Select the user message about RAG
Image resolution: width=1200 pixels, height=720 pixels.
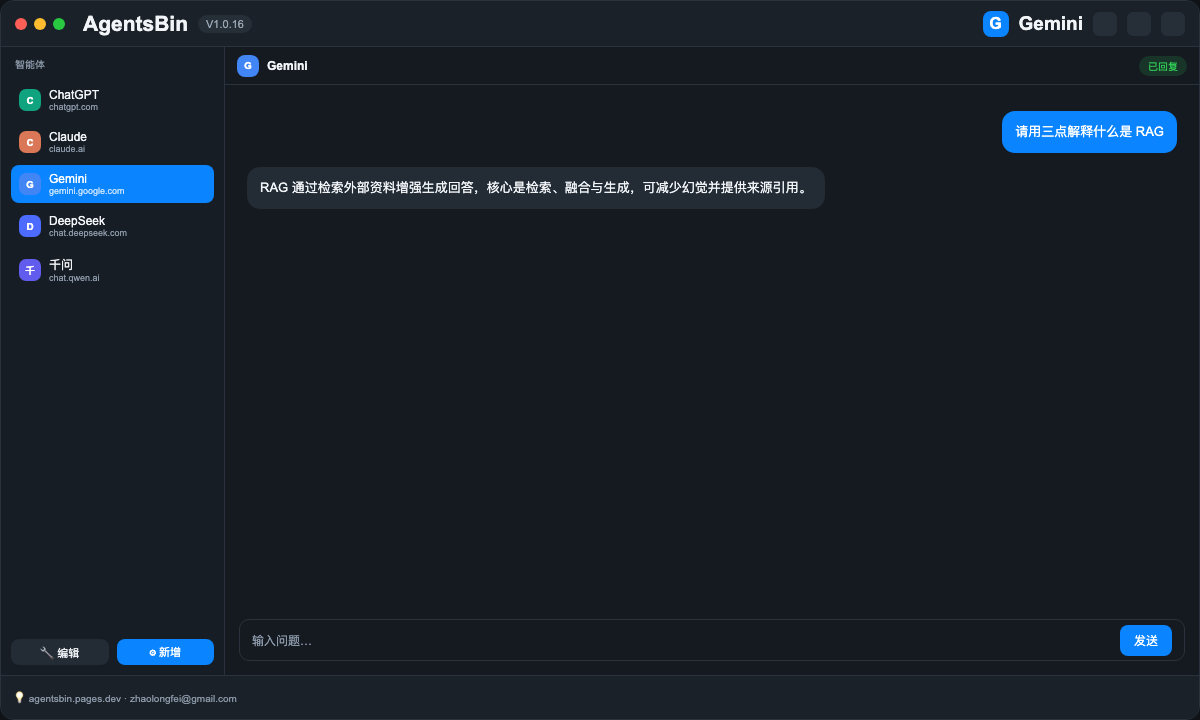click(1089, 132)
